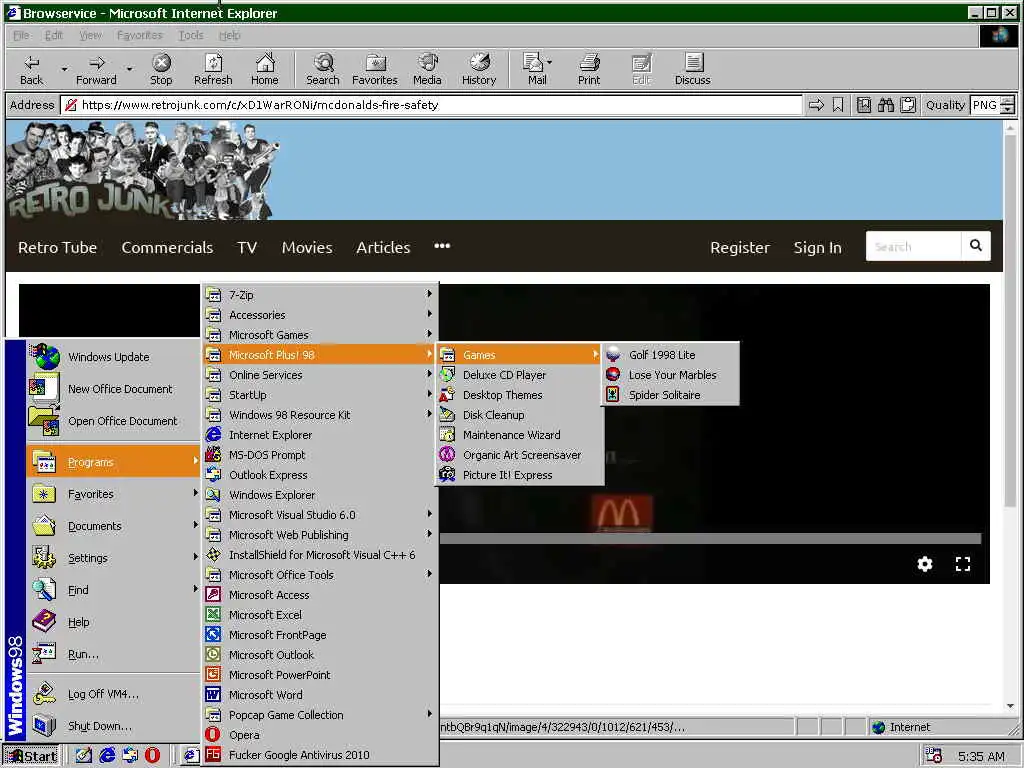Expand the 7-Zip submenu
1024x768 pixels.
[319, 295]
